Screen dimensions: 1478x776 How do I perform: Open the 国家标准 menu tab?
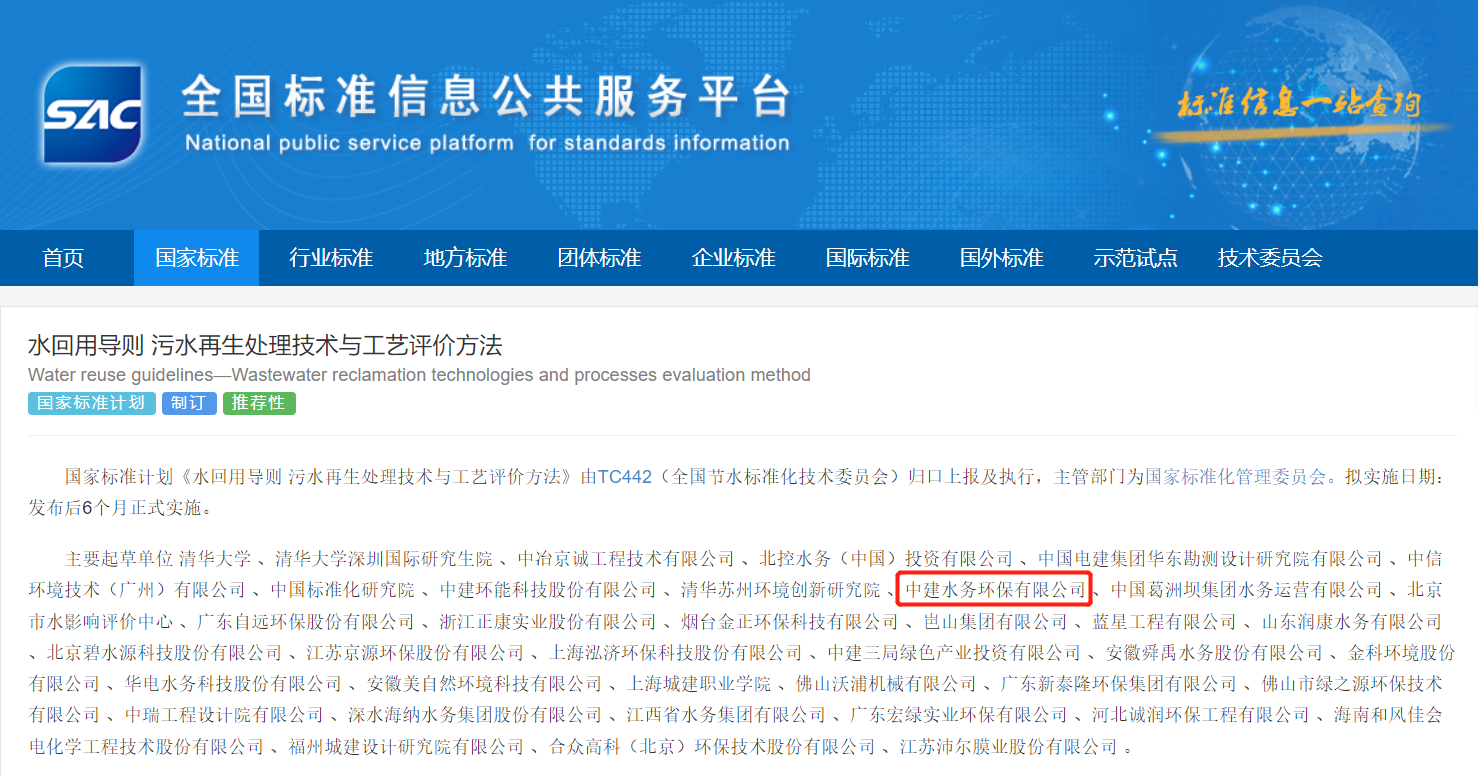[197, 258]
